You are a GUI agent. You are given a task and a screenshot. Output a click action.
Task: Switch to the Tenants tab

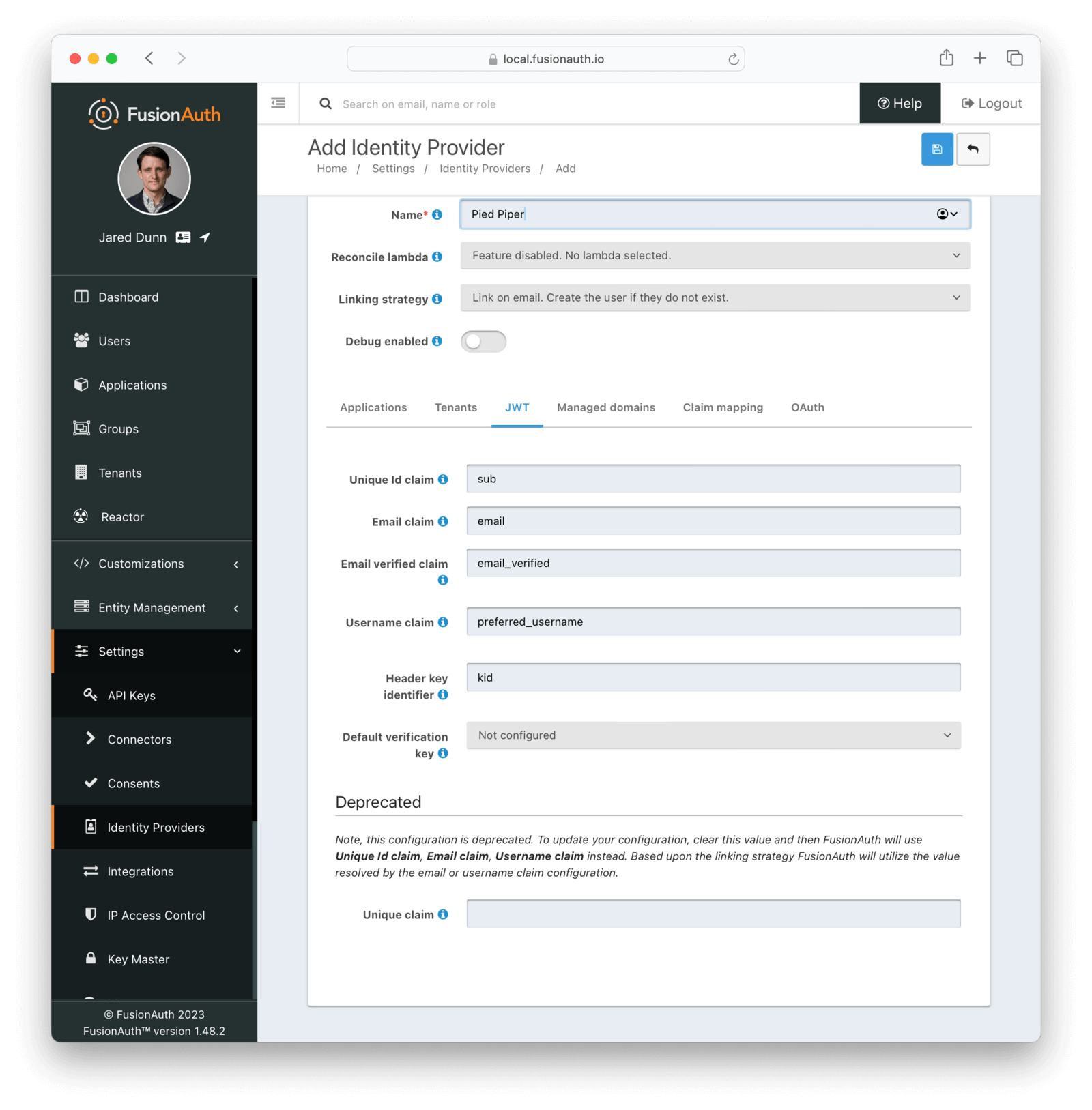click(456, 408)
